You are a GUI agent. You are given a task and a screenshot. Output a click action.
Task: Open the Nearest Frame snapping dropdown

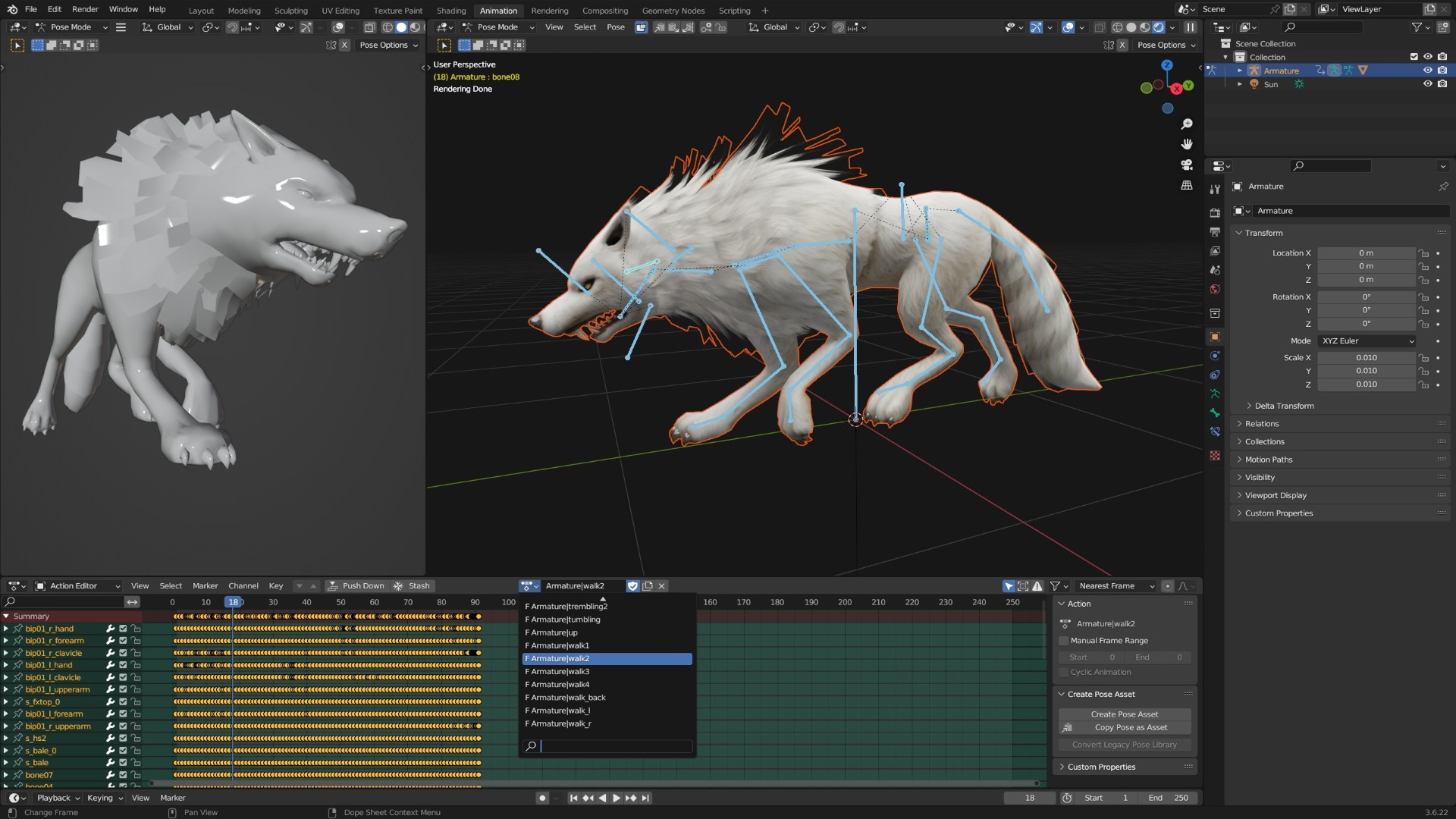pos(1116,585)
